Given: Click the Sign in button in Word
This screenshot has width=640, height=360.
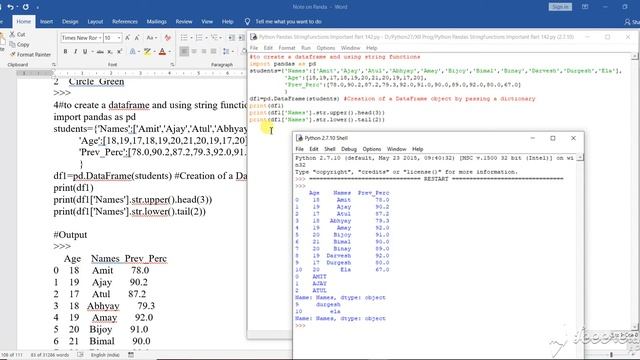Looking at the screenshot, I should click(560, 7).
